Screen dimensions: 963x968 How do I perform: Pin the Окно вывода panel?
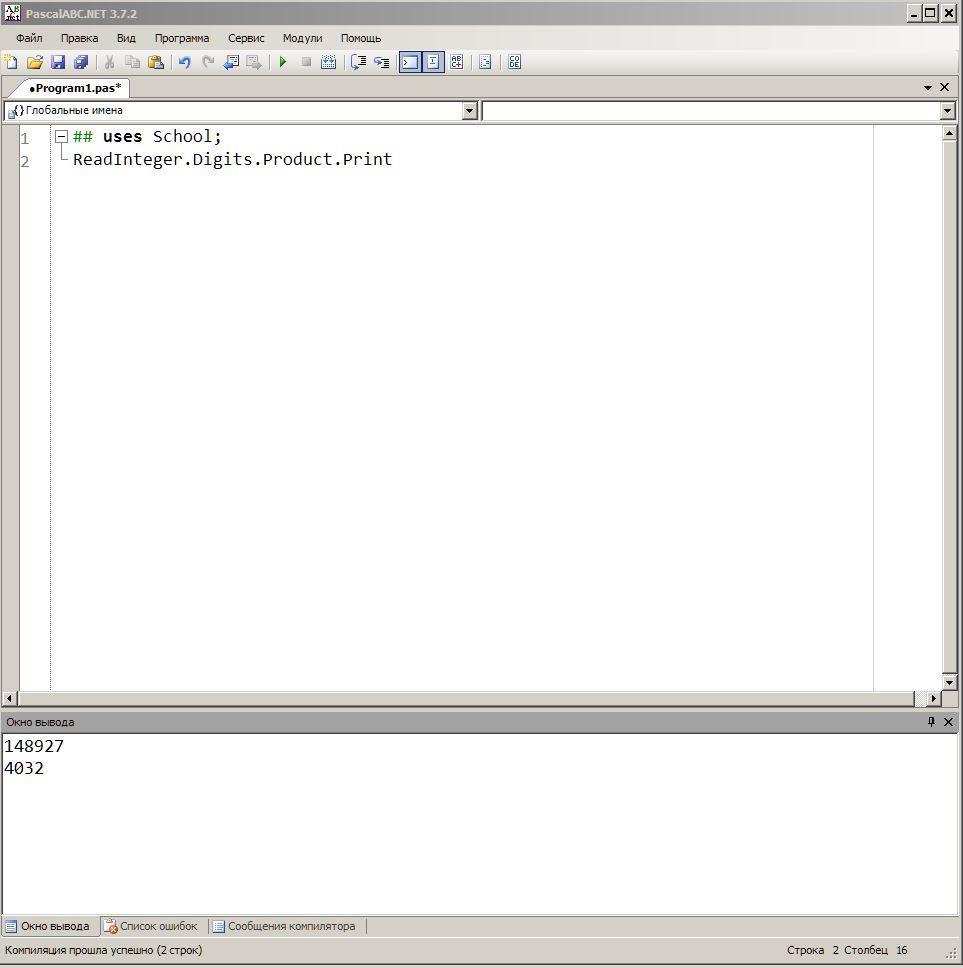(x=931, y=722)
